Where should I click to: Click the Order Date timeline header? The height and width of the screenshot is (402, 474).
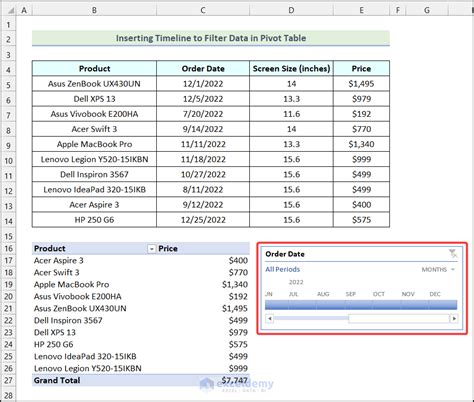(x=285, y=254)
